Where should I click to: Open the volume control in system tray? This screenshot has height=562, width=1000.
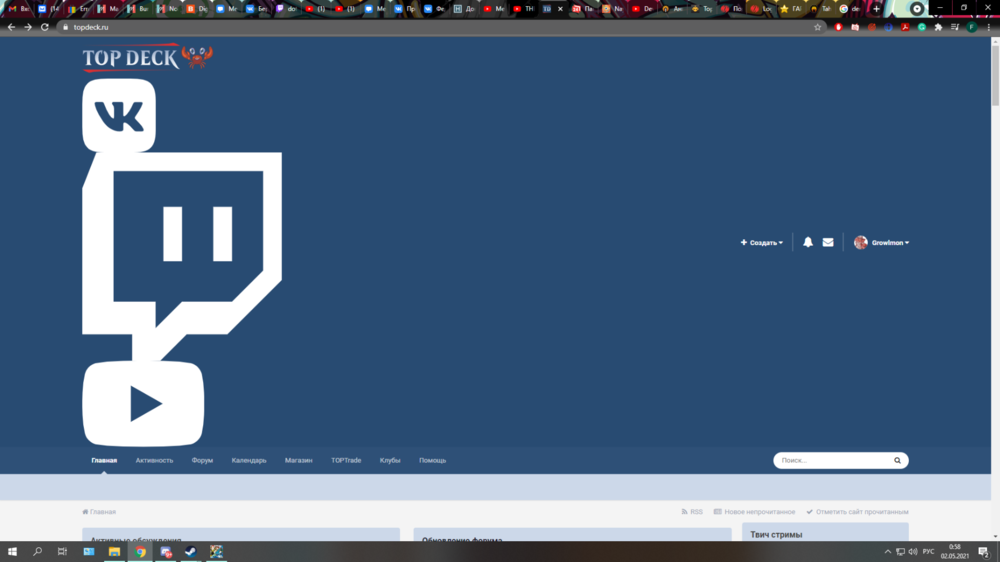click(x=913, y=552)
